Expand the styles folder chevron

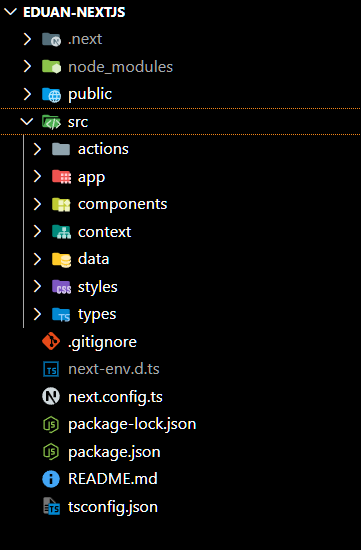pos(37,287)
